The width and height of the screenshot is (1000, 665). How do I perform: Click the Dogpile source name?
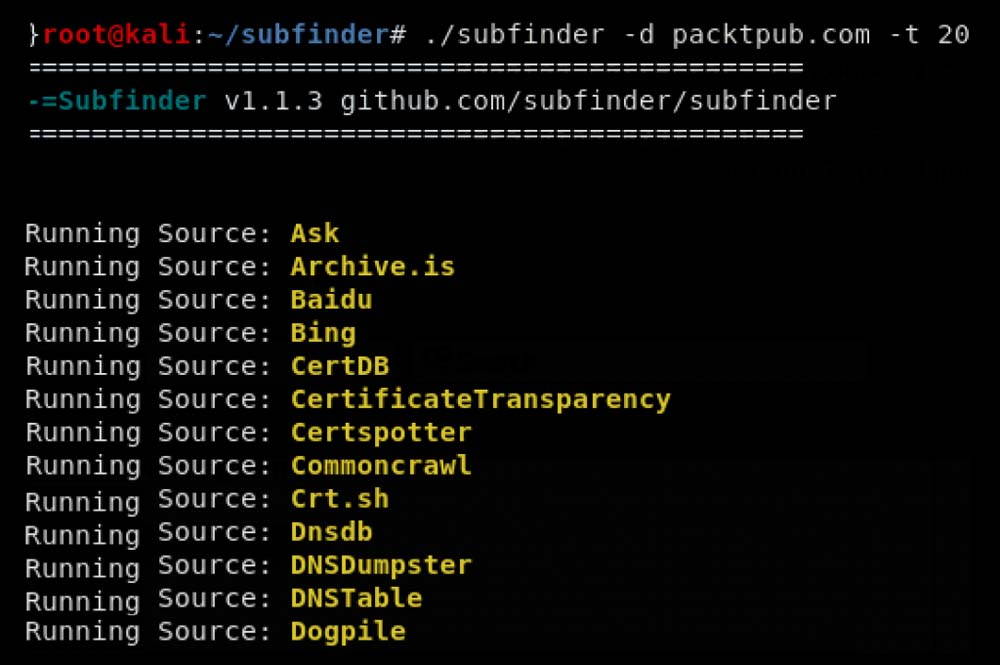(x=348, y=631)
